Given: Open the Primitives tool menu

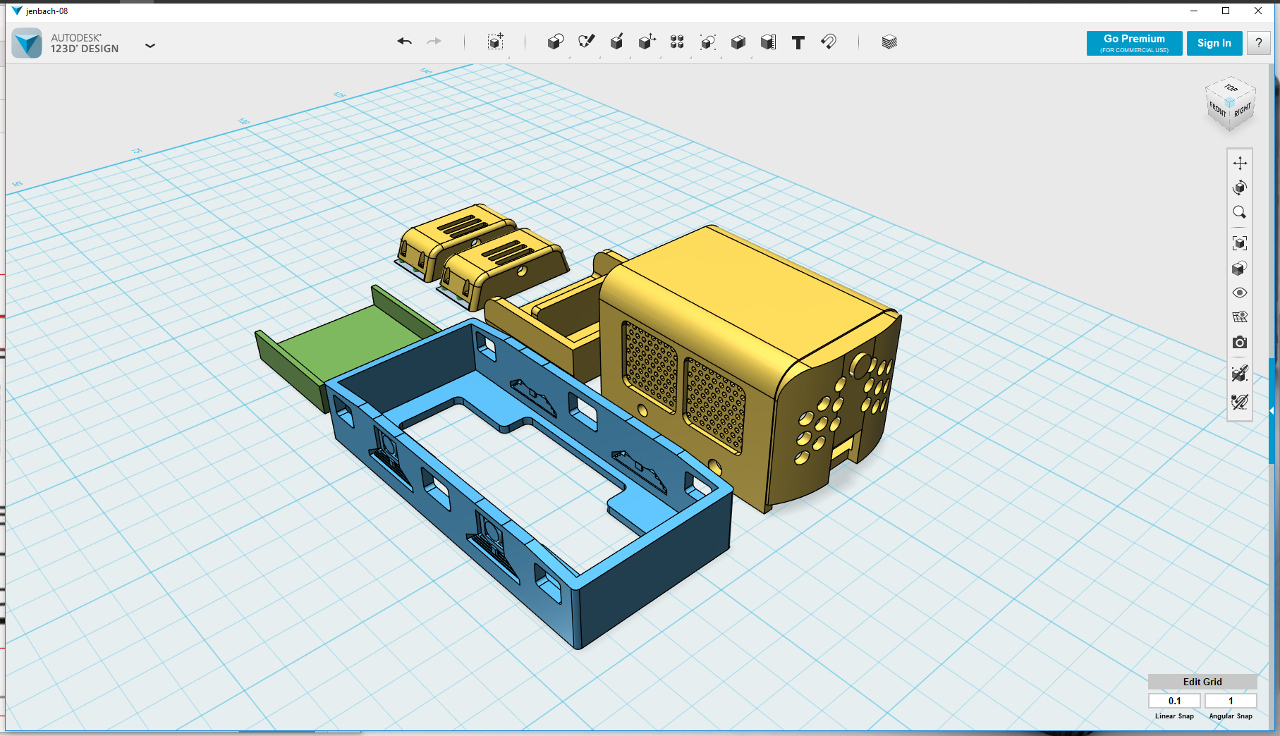Looking at the screenshot, I should pos(556,42).
